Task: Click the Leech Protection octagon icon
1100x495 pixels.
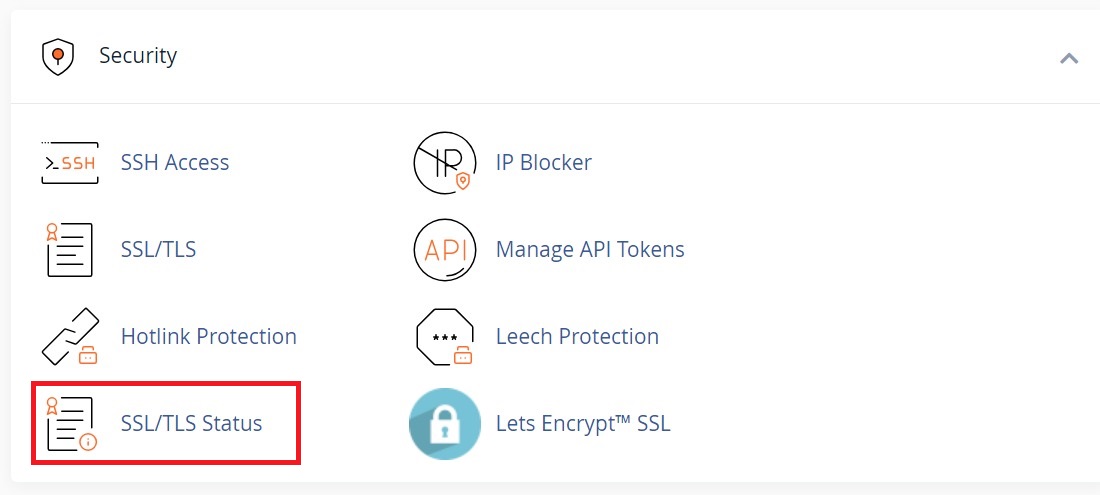Action: [445, 337]
